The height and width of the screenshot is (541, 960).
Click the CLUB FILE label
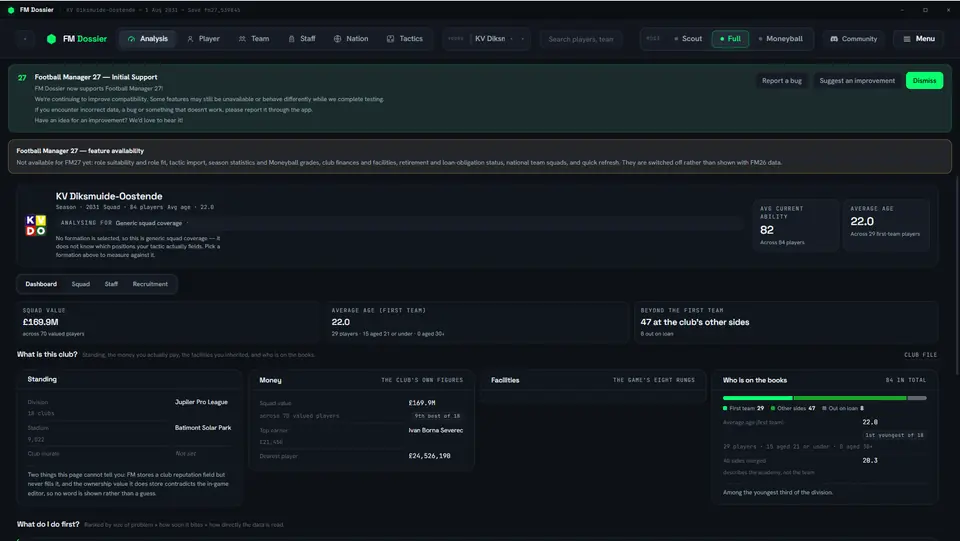coord(920,355)
